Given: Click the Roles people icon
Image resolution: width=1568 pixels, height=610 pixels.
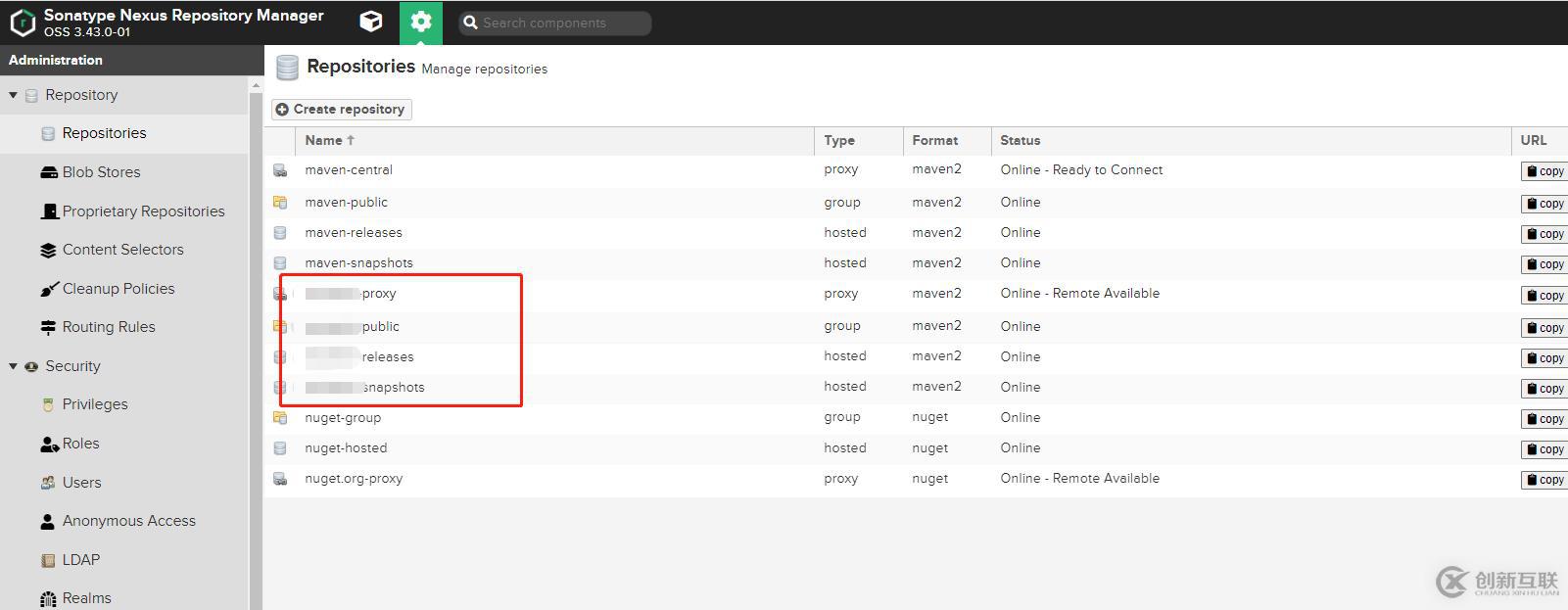Looking at the screenshot, I should (x=49, y=444).
